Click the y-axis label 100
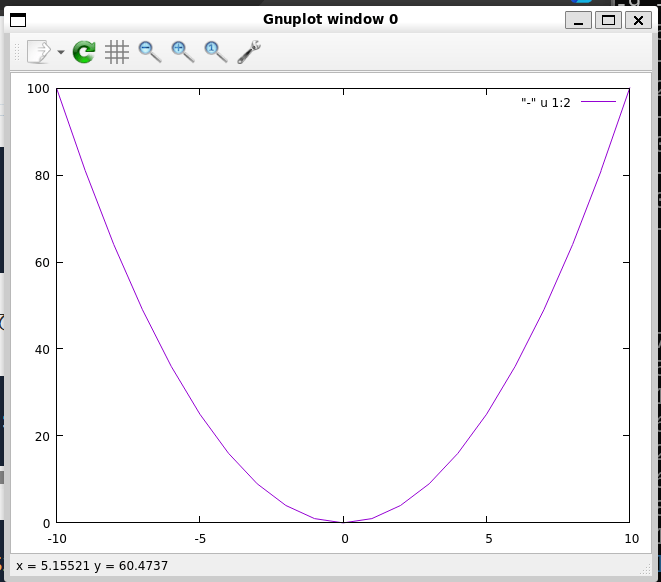661x582 pixels. click(38, 89)
